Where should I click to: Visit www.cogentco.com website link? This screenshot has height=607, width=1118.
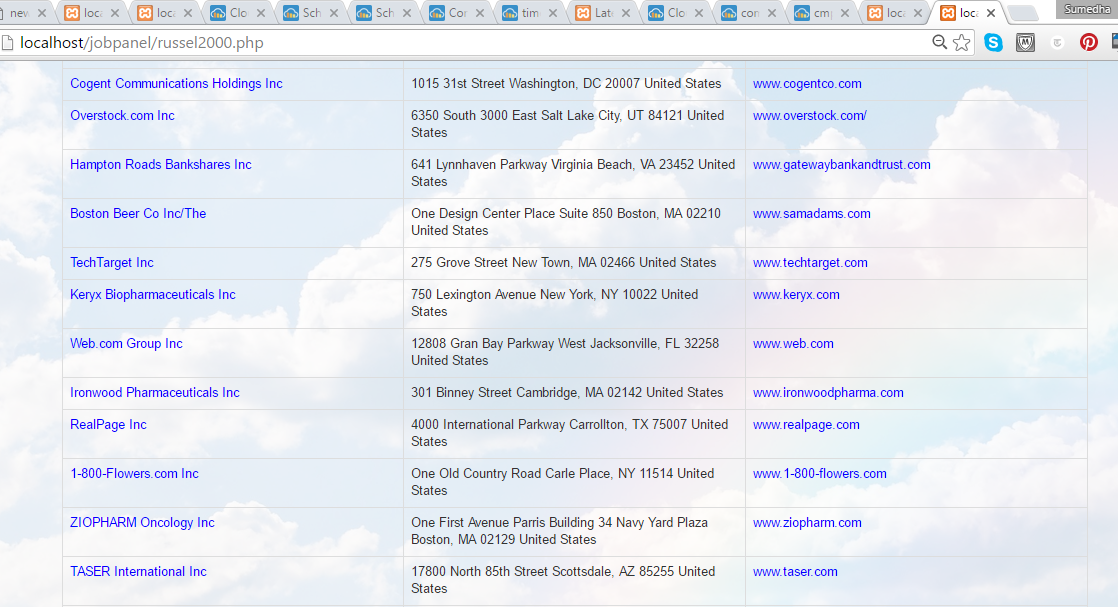(807, 83)
